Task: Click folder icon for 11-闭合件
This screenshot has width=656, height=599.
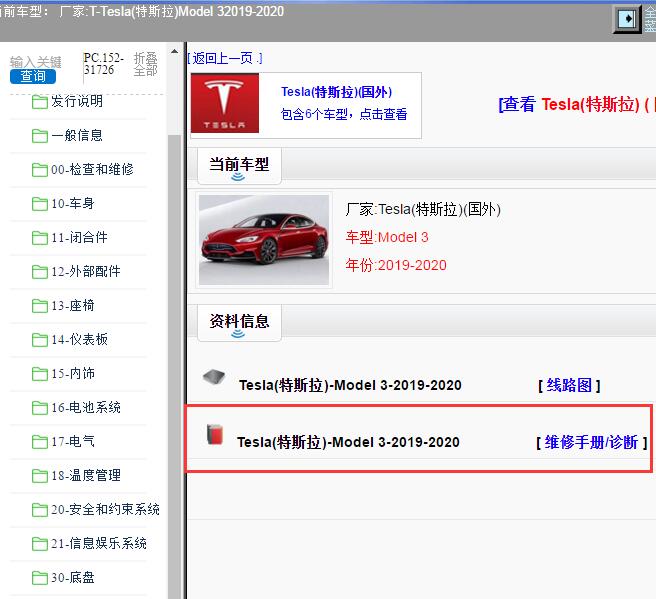Action: [x=40, y=238]
